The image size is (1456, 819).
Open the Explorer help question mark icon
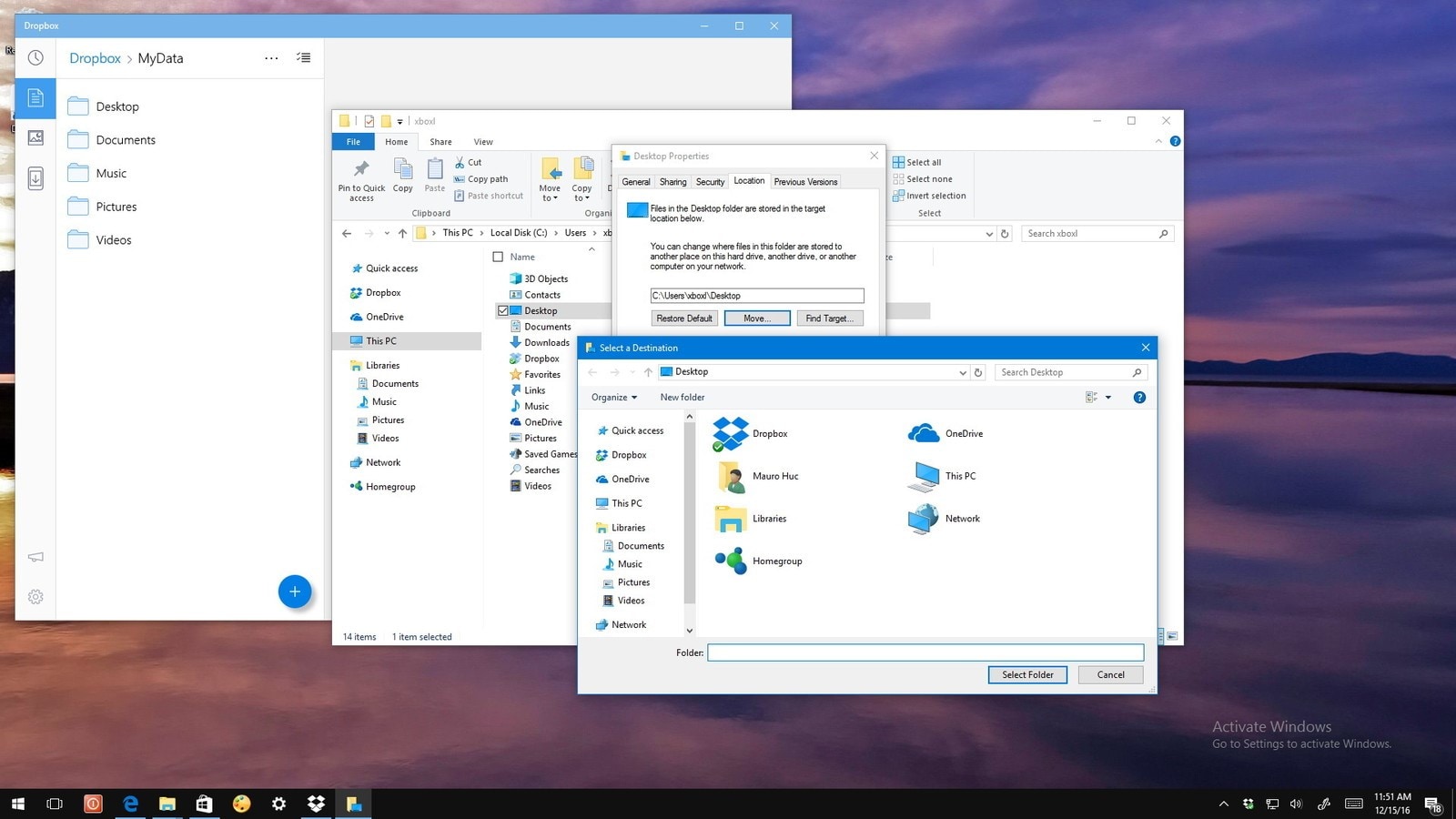coord(1175,141)
